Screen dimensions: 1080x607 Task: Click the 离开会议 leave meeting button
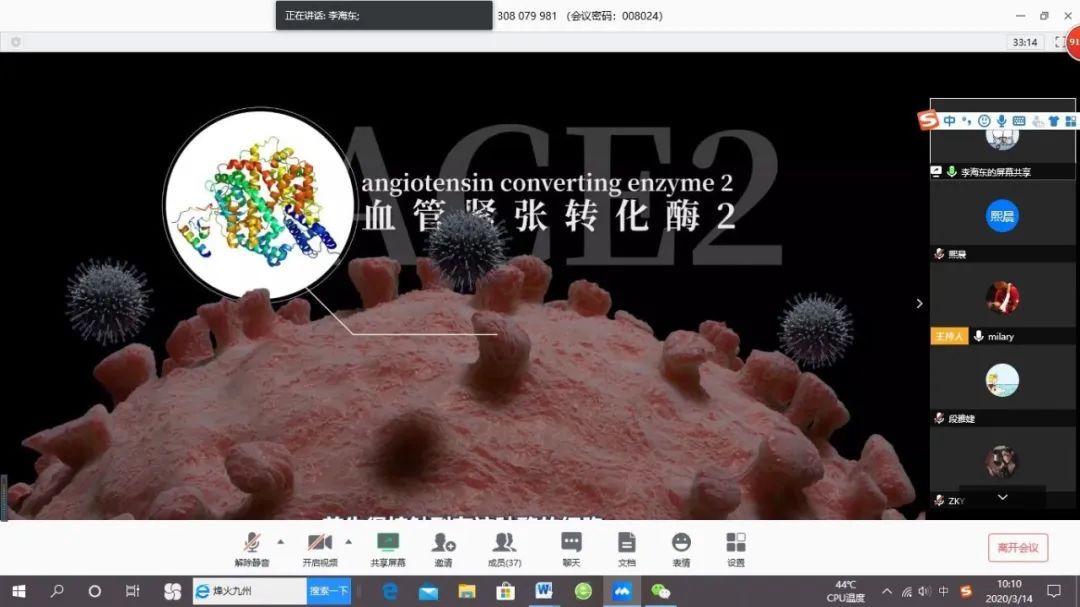(x=1018, y=547)
